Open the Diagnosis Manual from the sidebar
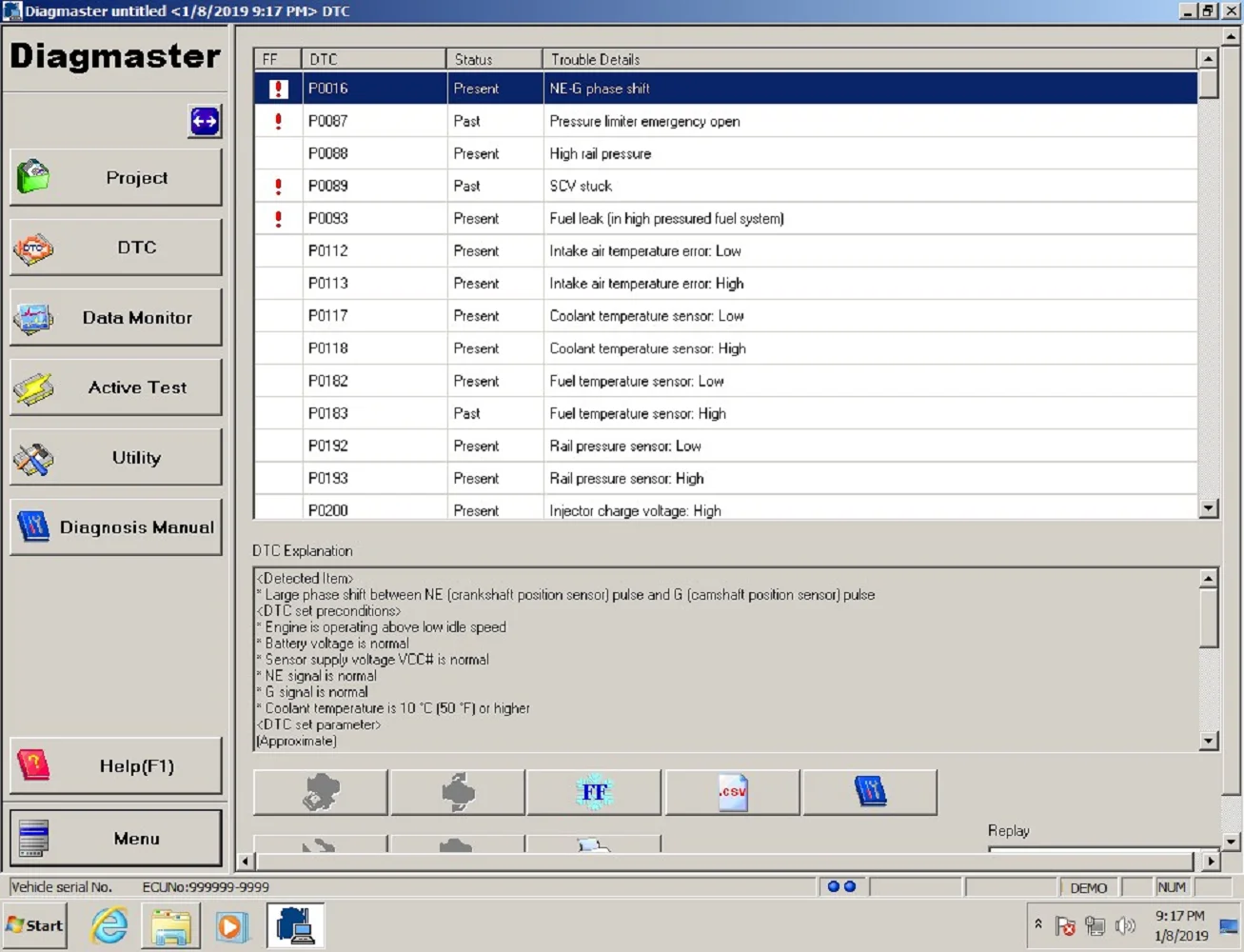The width and height of the screenshot is (1244, 952). coord(116,527)
